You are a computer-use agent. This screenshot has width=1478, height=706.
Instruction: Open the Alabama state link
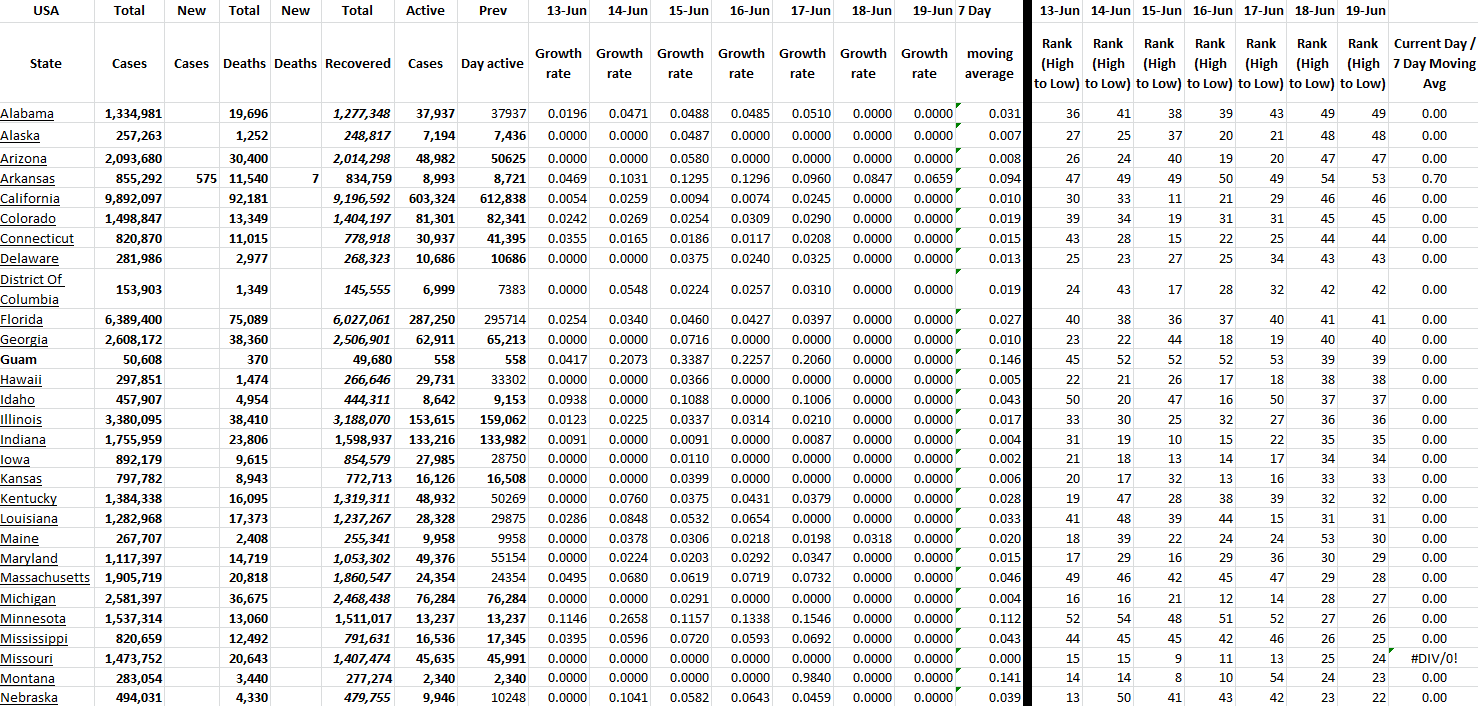(27, 114)
